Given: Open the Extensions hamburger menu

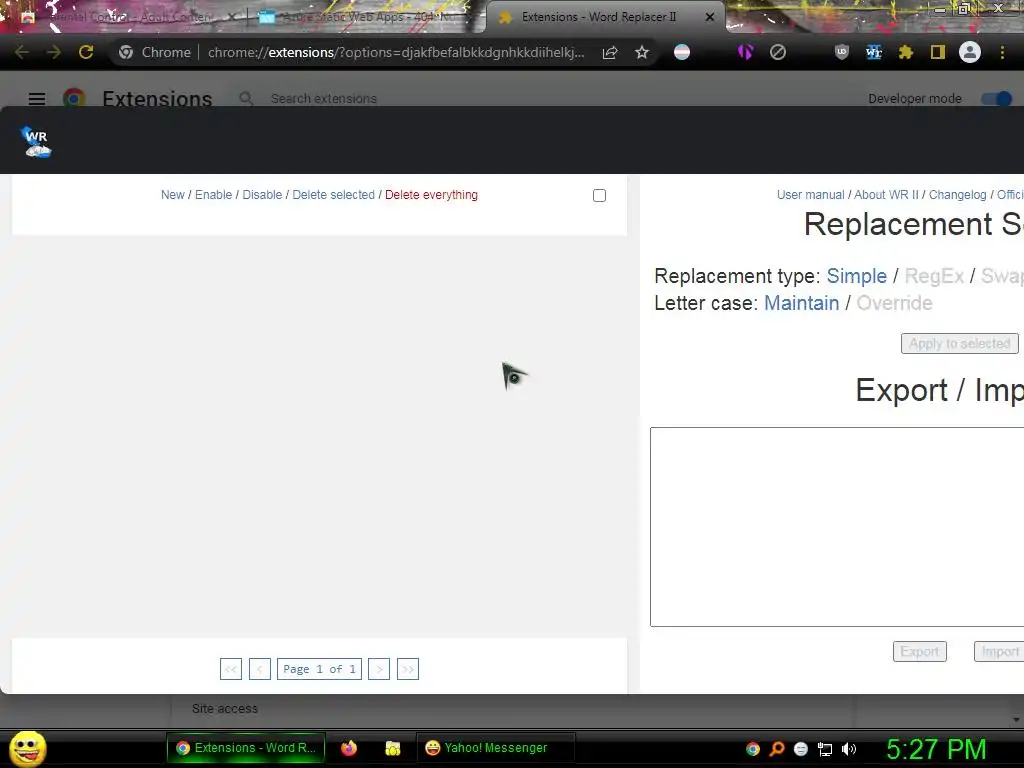Looking at the screenshot, I should pos(37,99).
